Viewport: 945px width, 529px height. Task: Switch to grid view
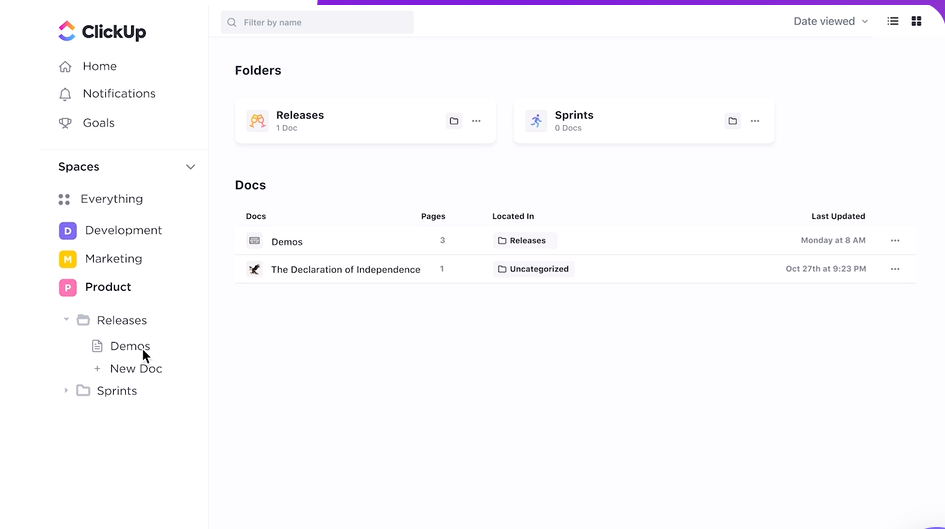(916, 21)
